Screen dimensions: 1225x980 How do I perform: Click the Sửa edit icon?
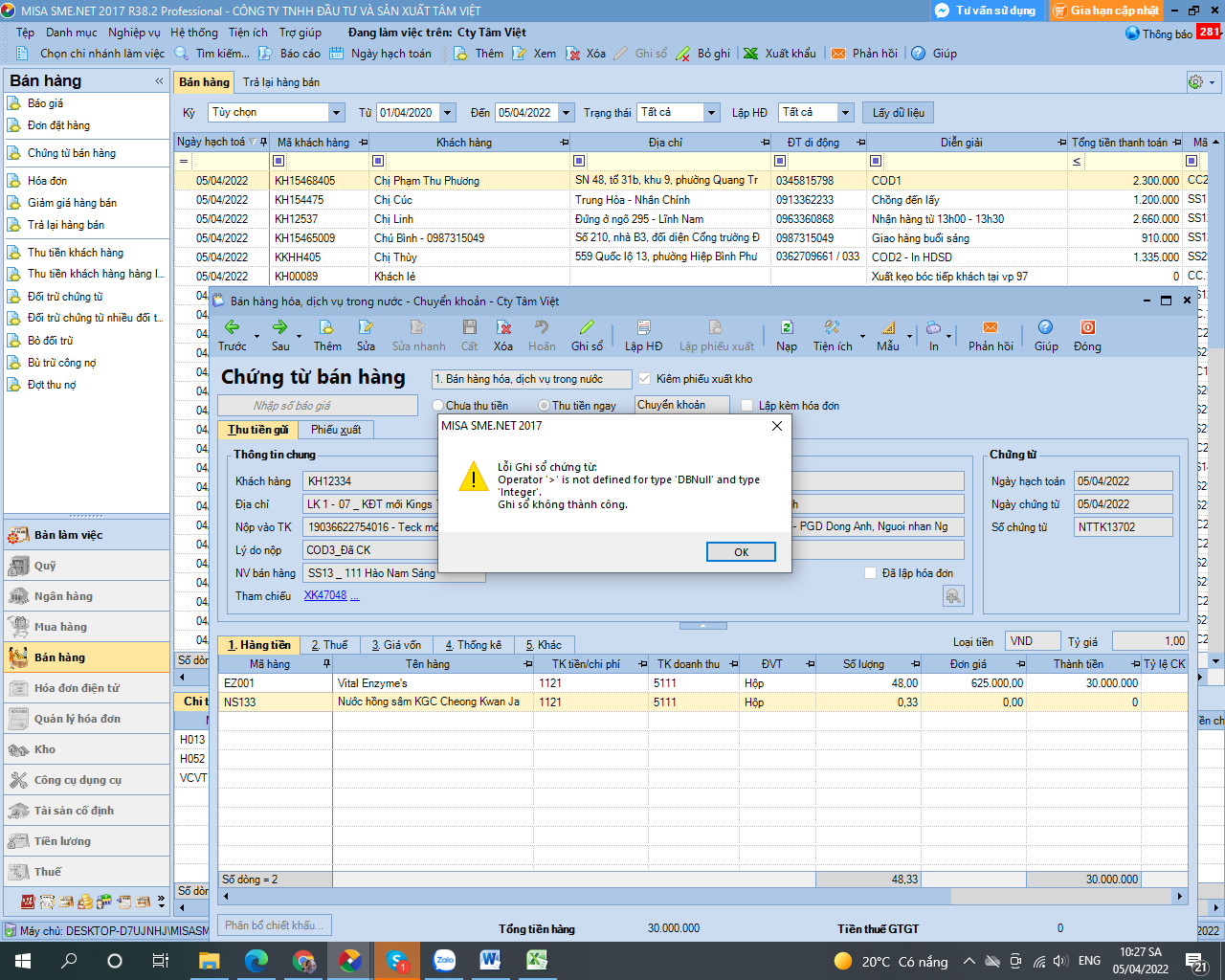(x=366, y=327)
